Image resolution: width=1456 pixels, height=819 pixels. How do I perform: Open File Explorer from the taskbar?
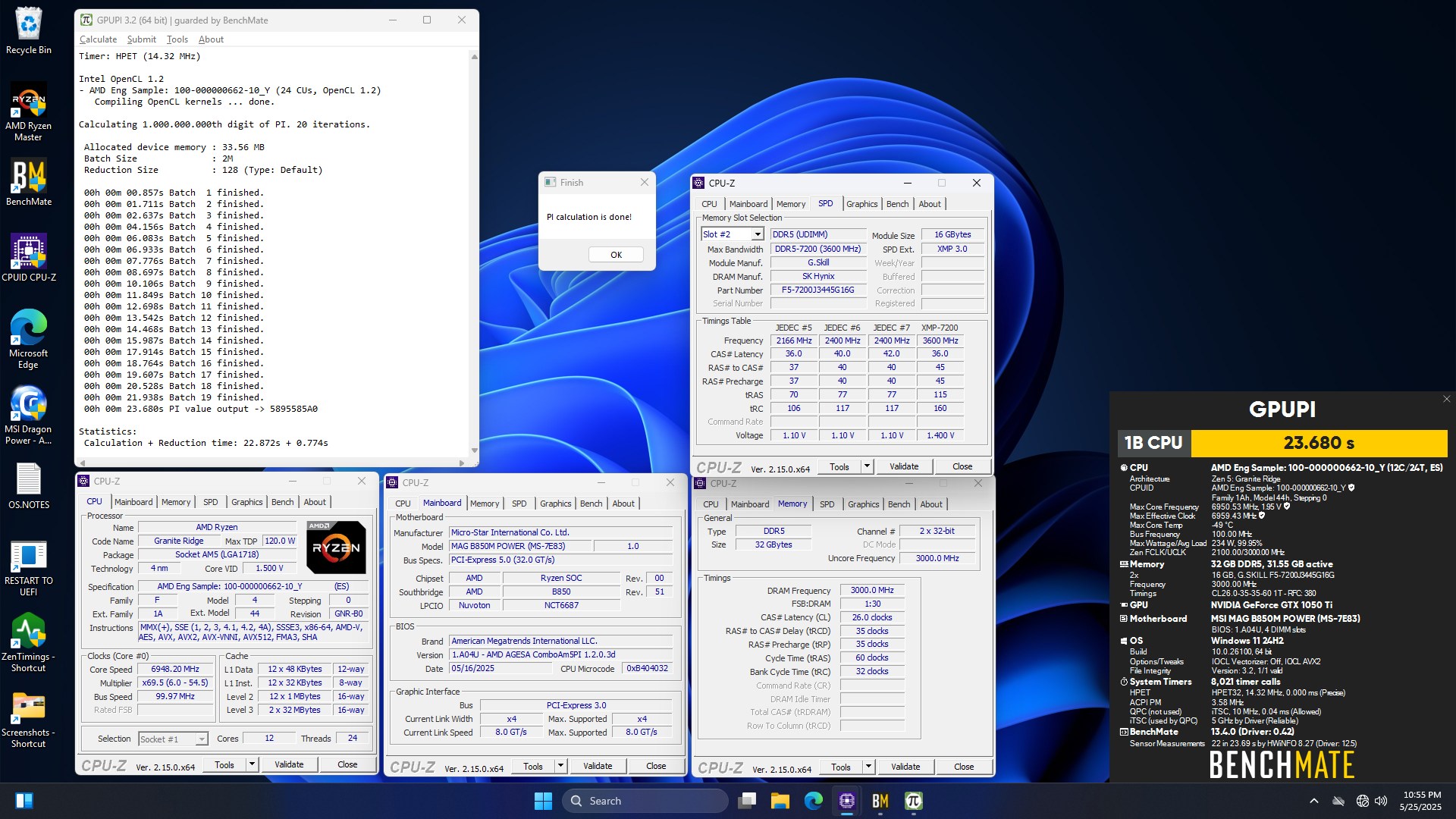(x=780, y=801)
